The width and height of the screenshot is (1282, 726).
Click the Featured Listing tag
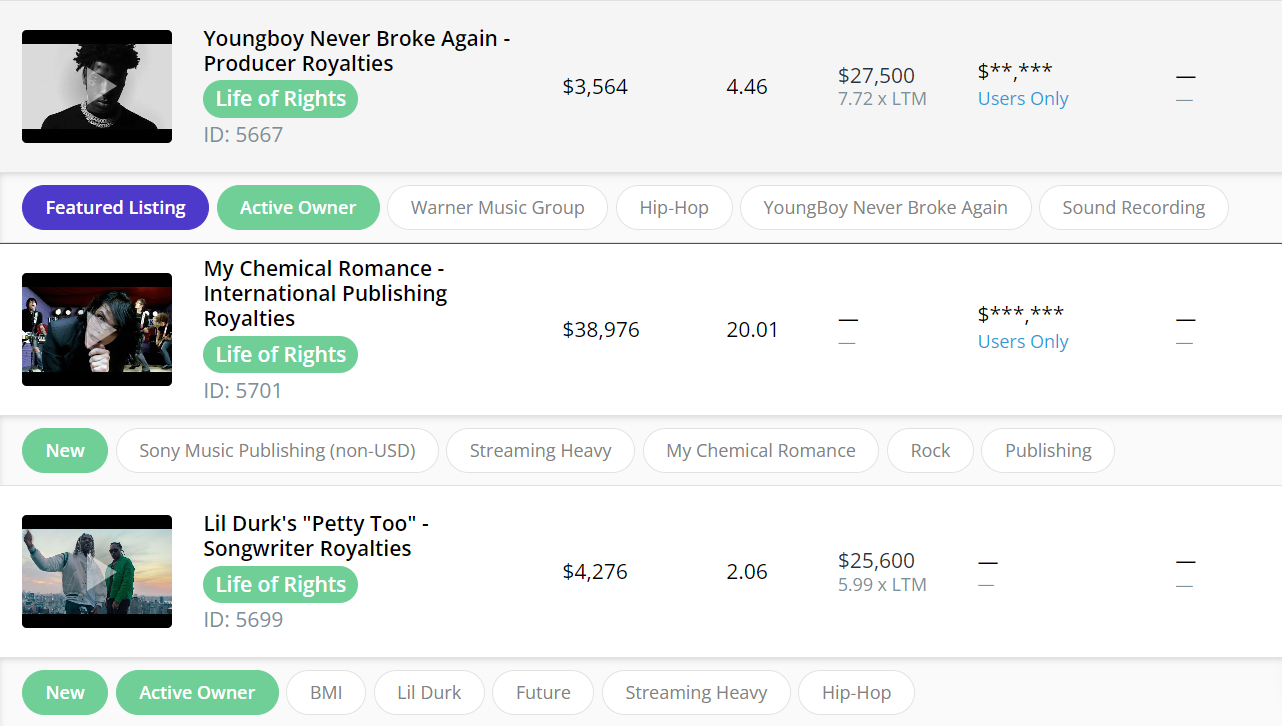(x=115, y=208)
